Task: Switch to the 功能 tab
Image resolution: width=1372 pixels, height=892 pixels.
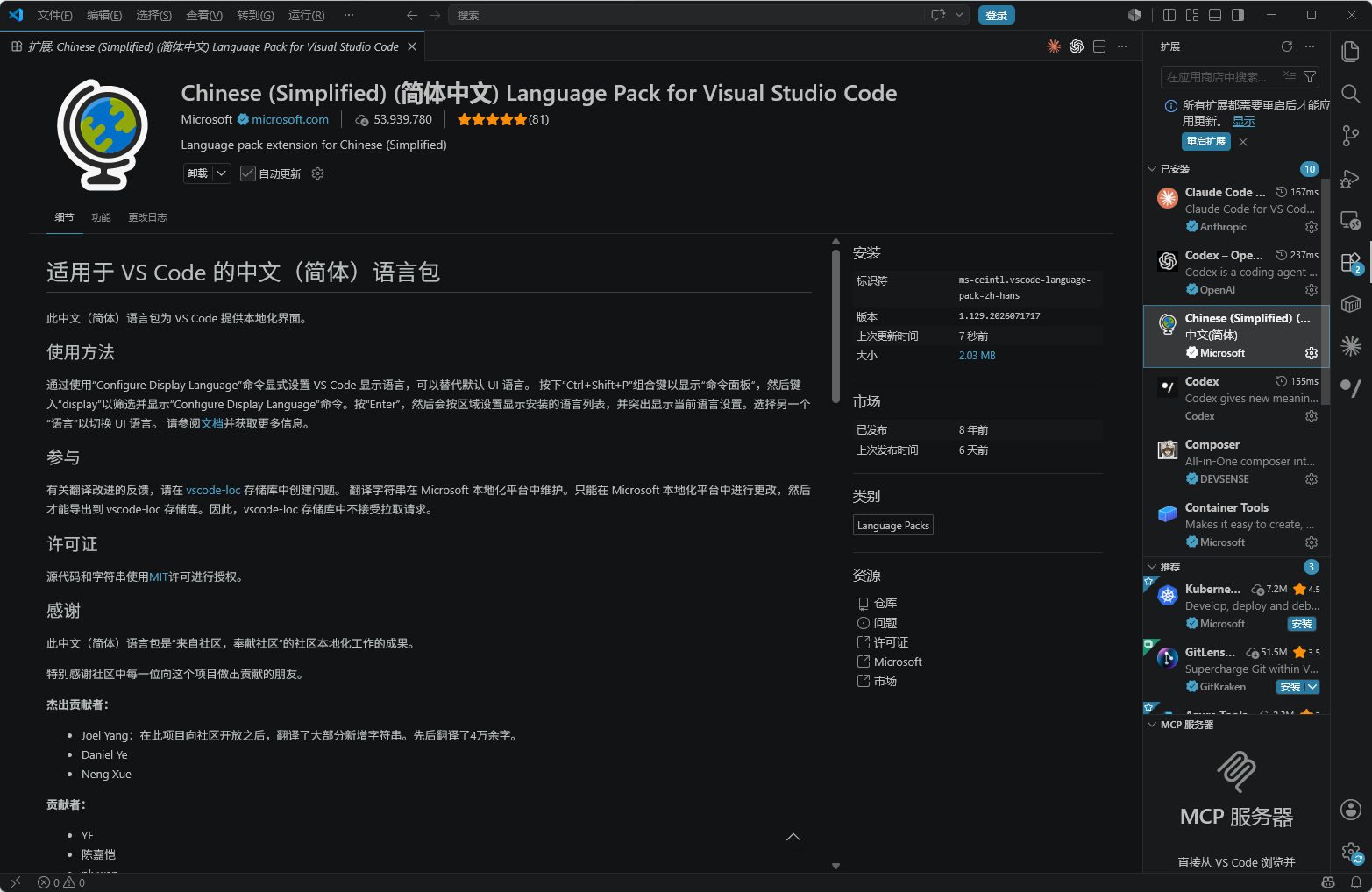Action: (102, 217)
